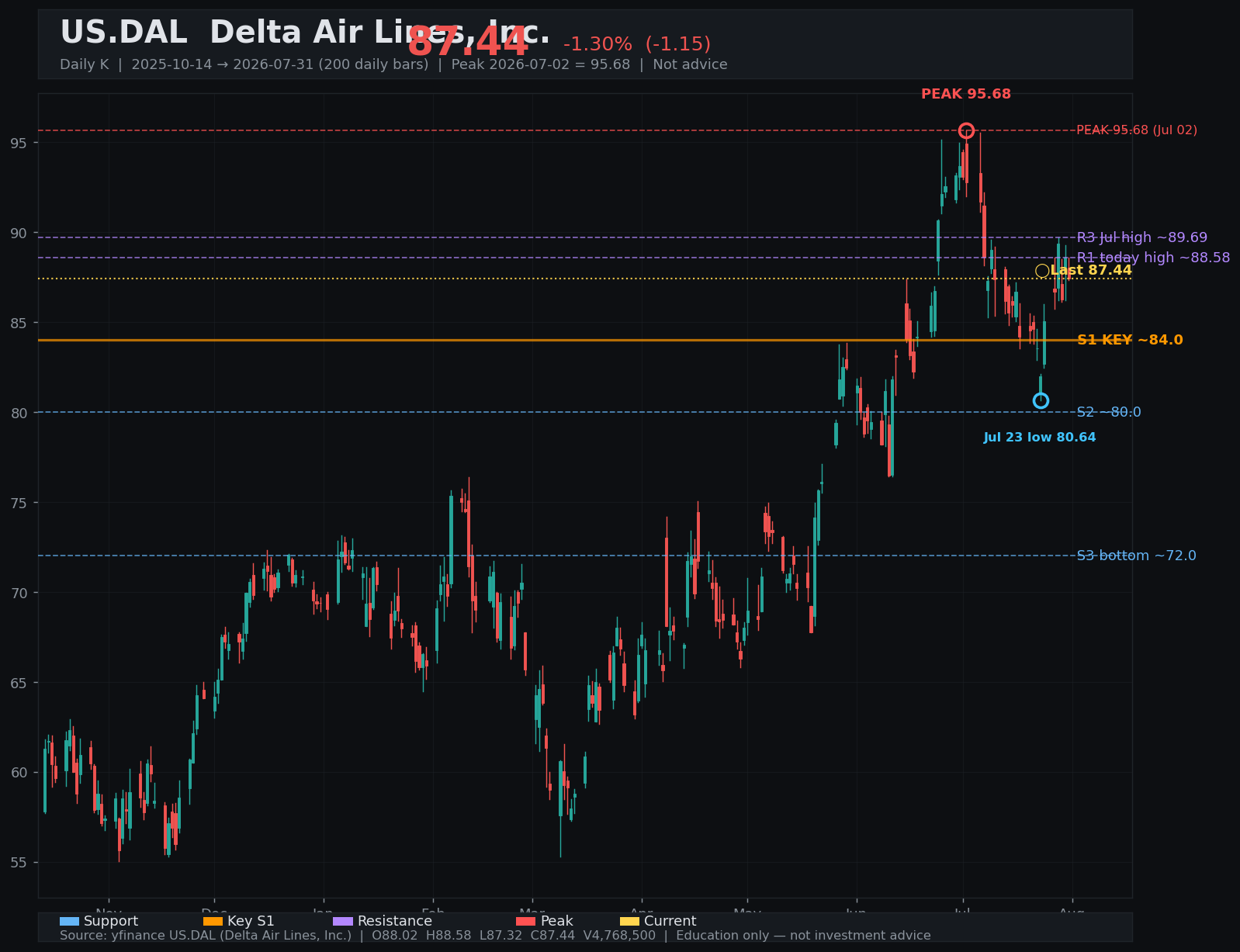
Task: Click the "Resistance" legend label
Action: 395,921
